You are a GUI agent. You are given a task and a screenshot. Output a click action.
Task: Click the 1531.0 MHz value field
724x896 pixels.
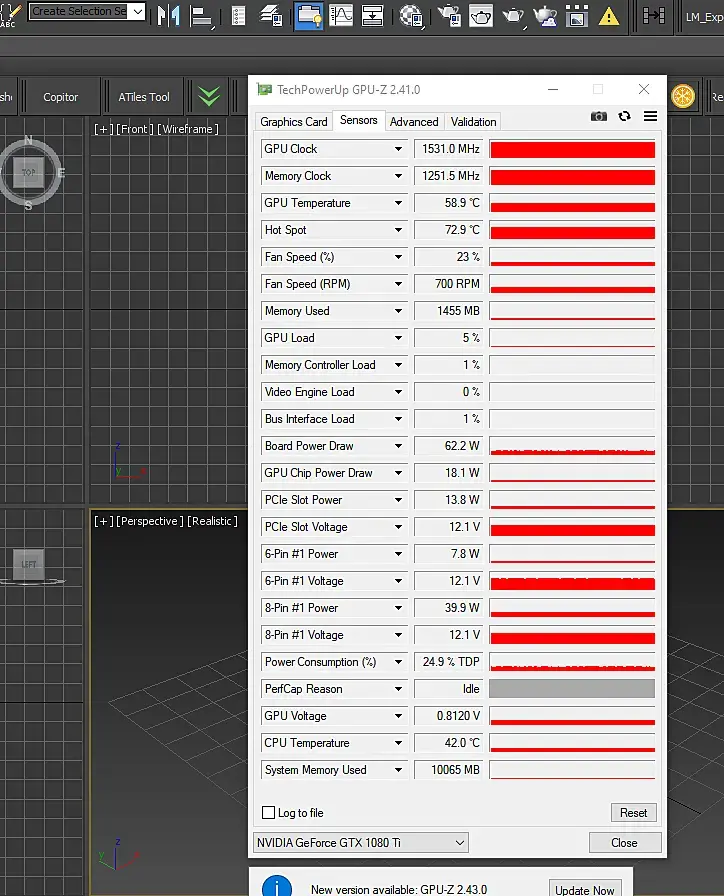pos(449,149)
